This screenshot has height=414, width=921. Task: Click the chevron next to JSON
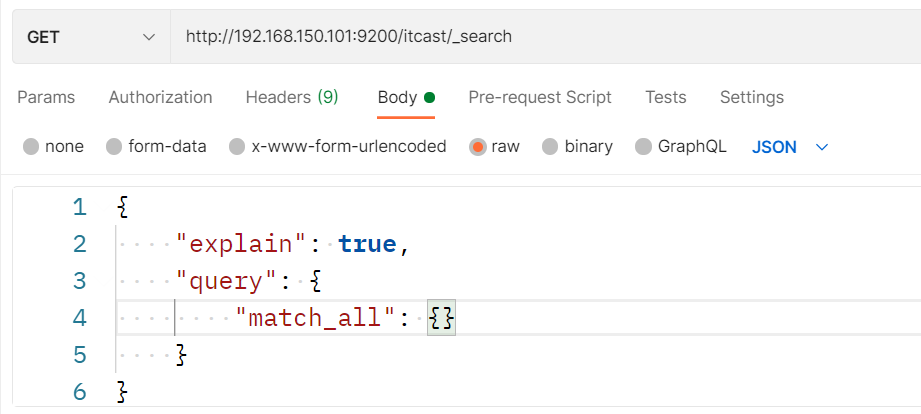[x=822, y=147]
